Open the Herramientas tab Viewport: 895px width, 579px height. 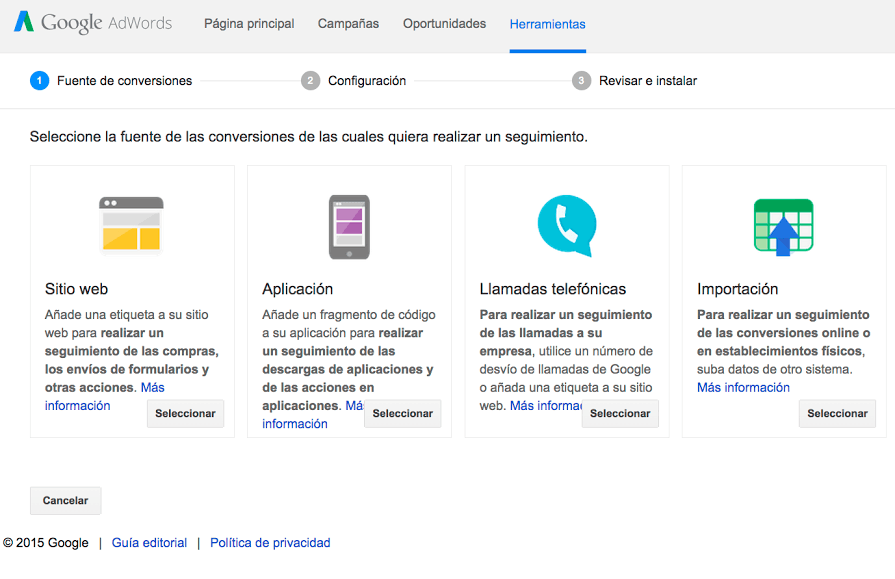tap(547, 24)
